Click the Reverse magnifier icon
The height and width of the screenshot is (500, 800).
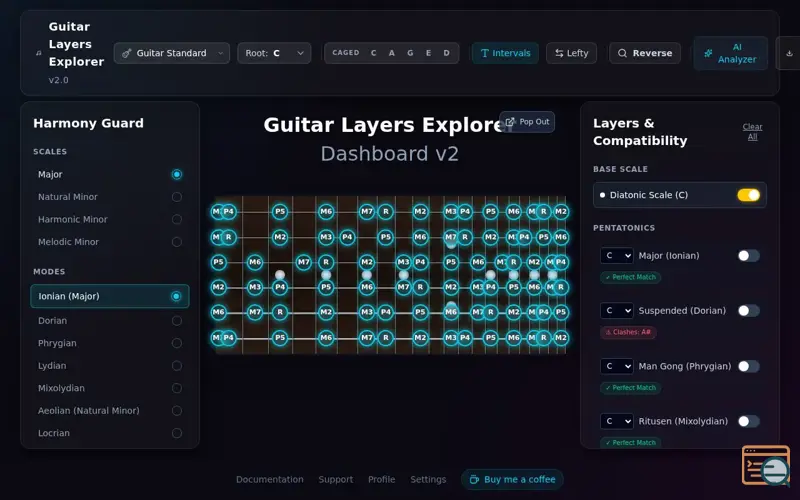pos(622,53)
